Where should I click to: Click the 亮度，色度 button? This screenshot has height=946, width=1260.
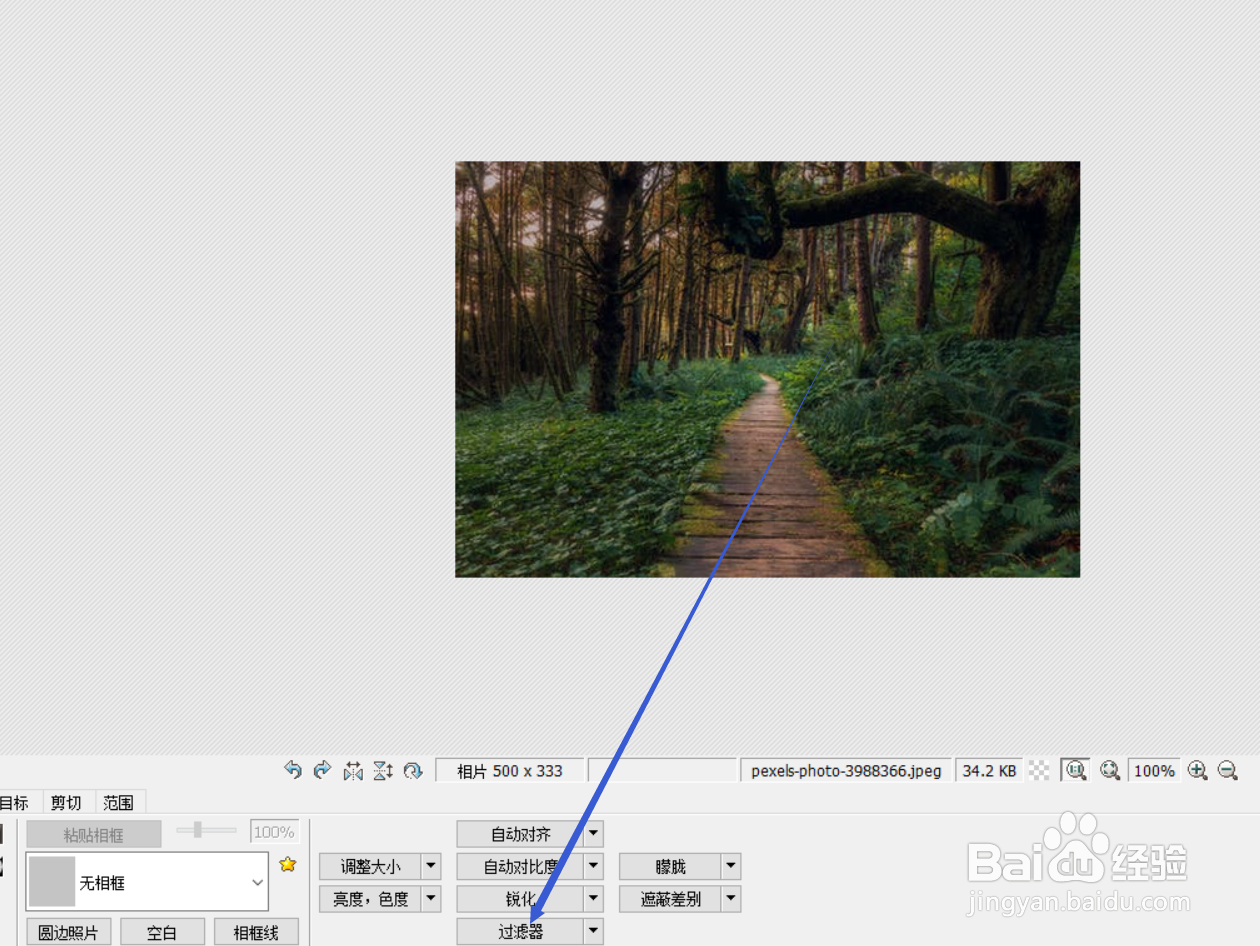tap(370, 899)
